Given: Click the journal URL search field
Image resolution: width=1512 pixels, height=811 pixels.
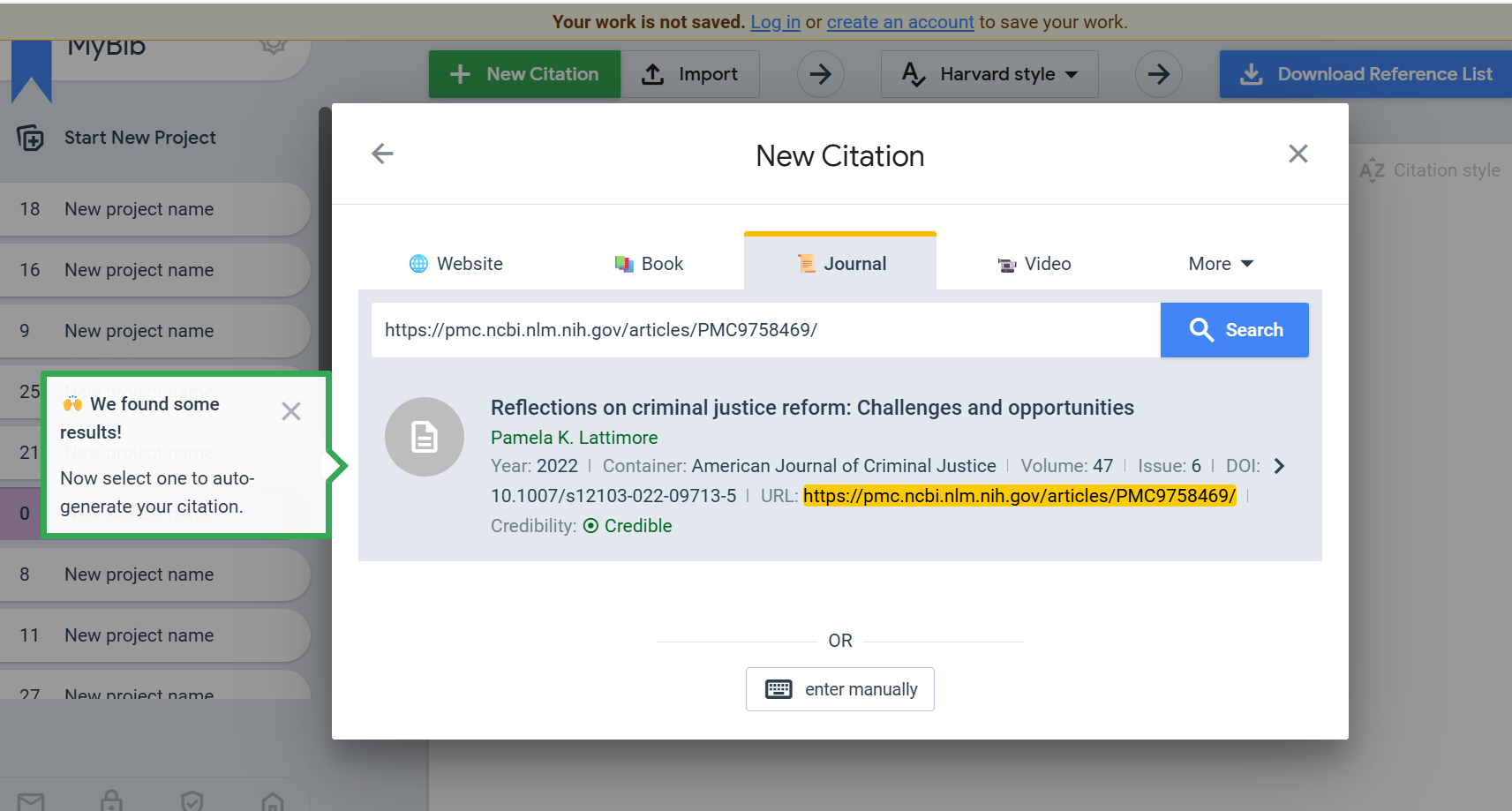Looking at the screenshot, I should tap(765, 330).
